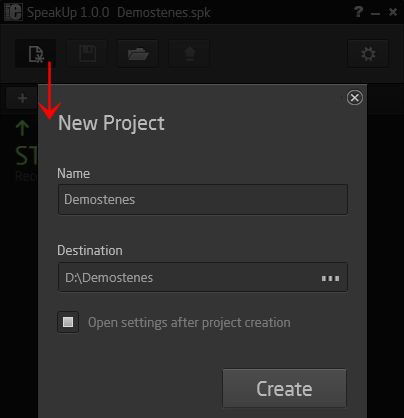Close the New Project dialog
404x418 pixels.
[355, 98]
